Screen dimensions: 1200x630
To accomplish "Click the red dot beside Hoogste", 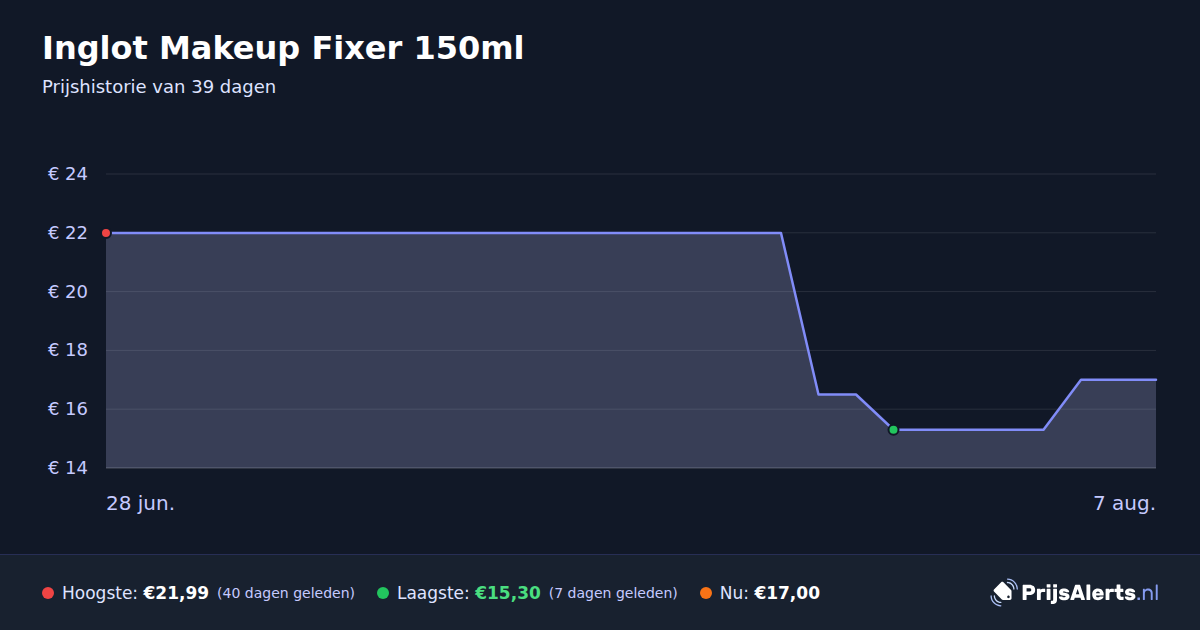I will 48,593.
